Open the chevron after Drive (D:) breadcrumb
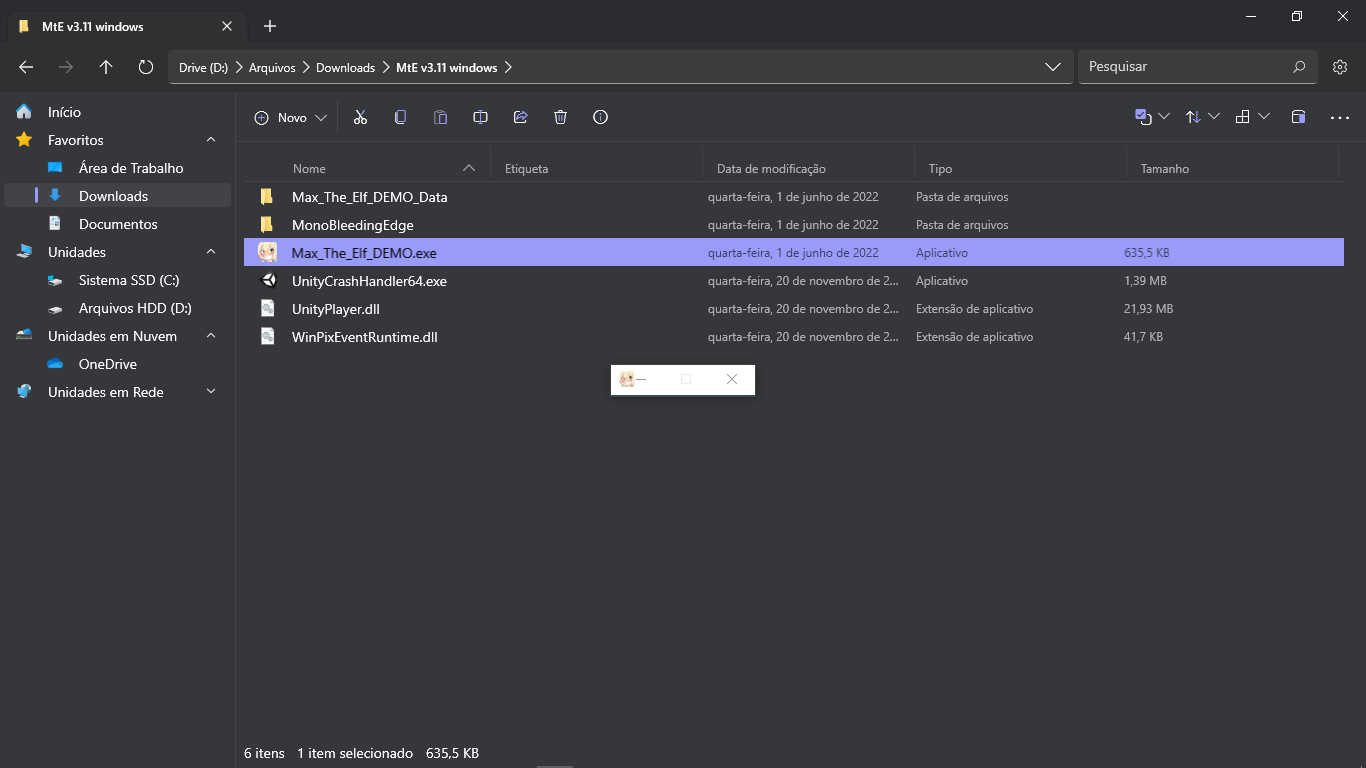 point(239,68)
